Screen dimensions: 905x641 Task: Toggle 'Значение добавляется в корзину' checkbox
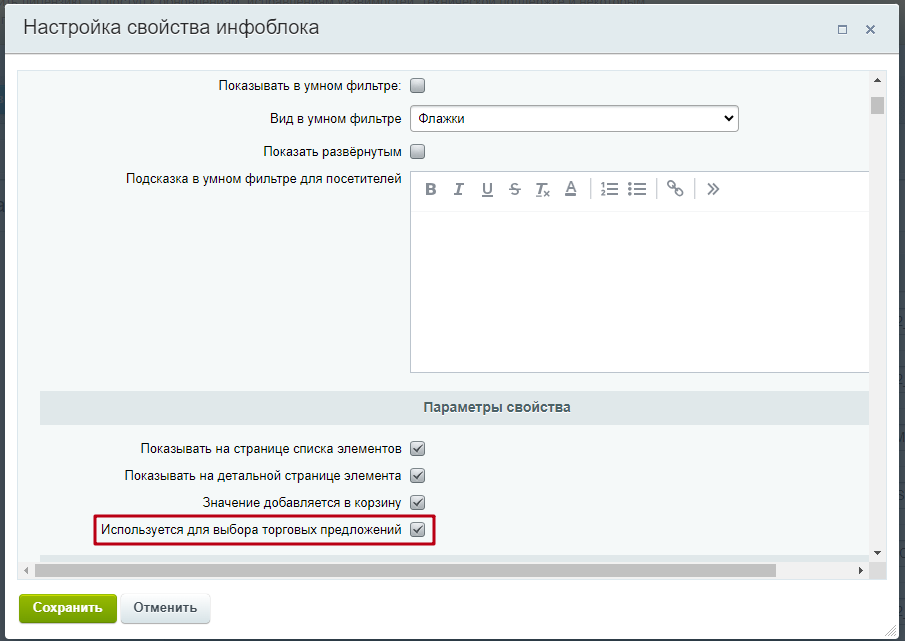[417, 503]
